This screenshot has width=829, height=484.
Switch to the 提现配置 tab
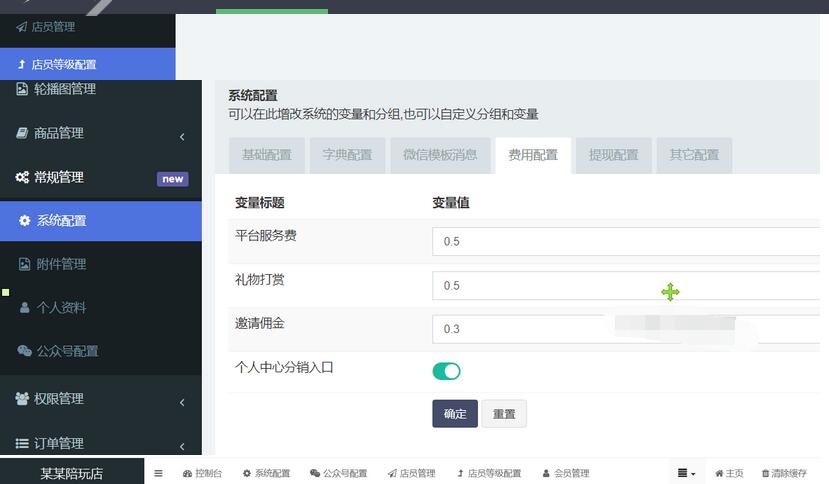coord(613,155)
